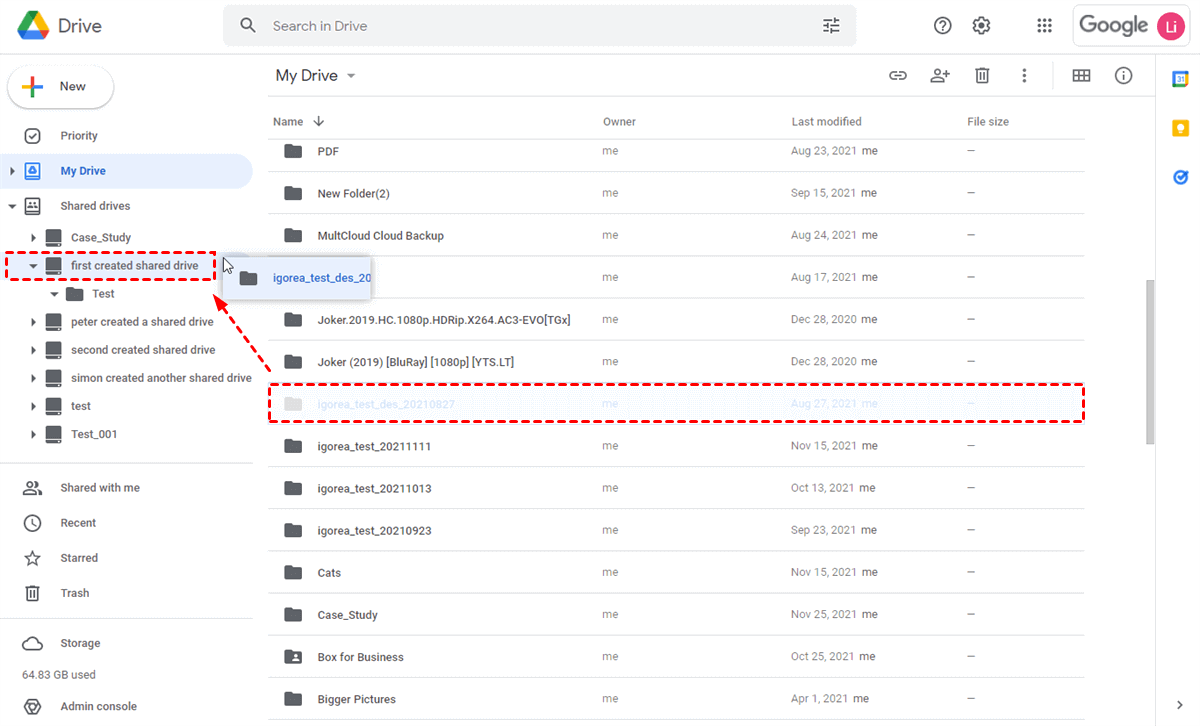Click the search magnifier icon

click(x=248, y=26)
